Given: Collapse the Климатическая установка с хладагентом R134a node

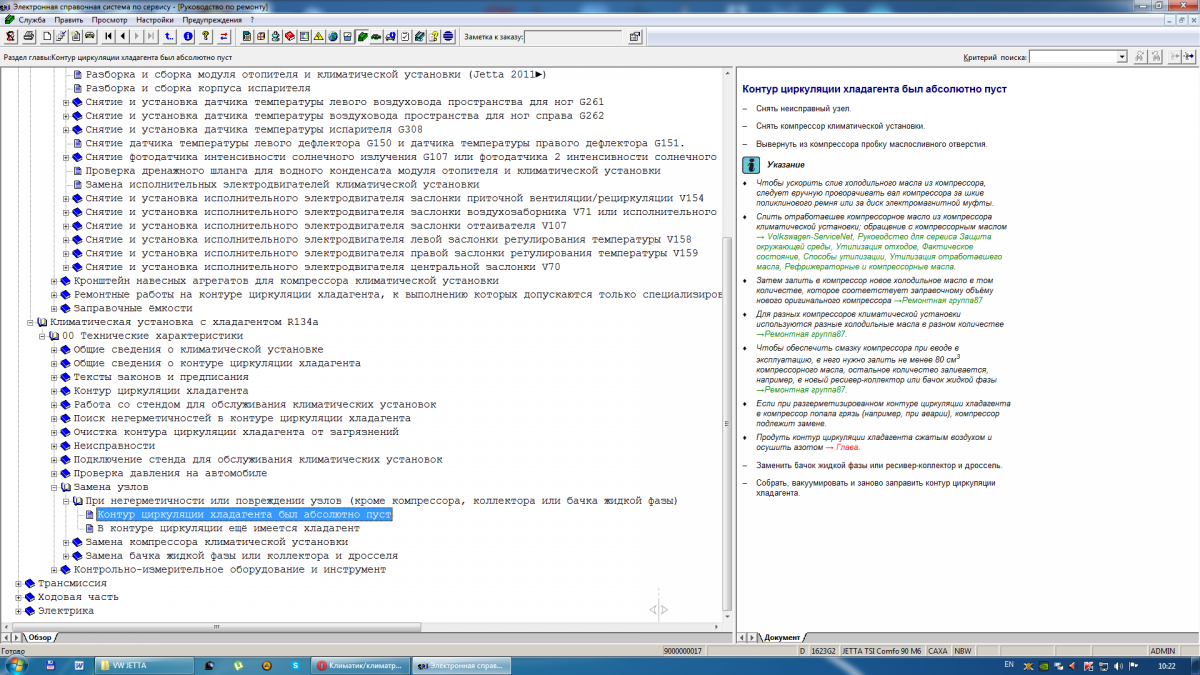Looking at the screenshot, I should click(29, 323).
